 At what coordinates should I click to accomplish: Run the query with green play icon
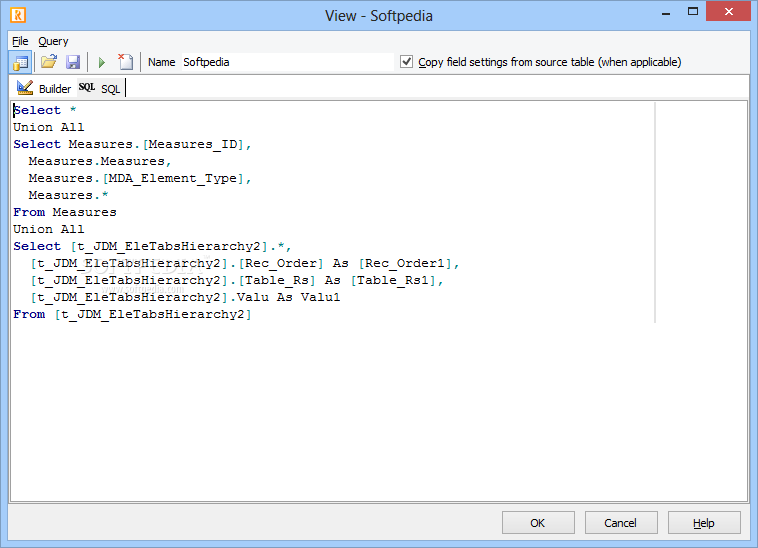click(x=102, y=62)
